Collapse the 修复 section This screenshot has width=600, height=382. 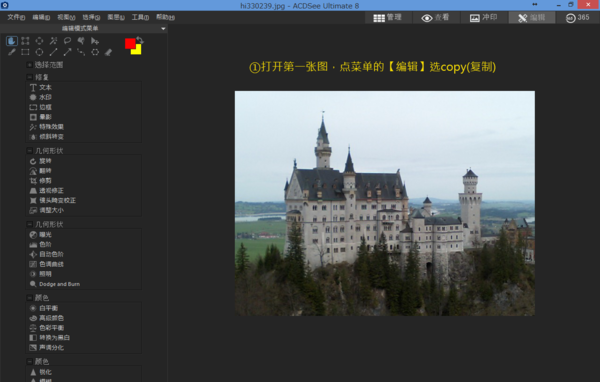[29, 77]
